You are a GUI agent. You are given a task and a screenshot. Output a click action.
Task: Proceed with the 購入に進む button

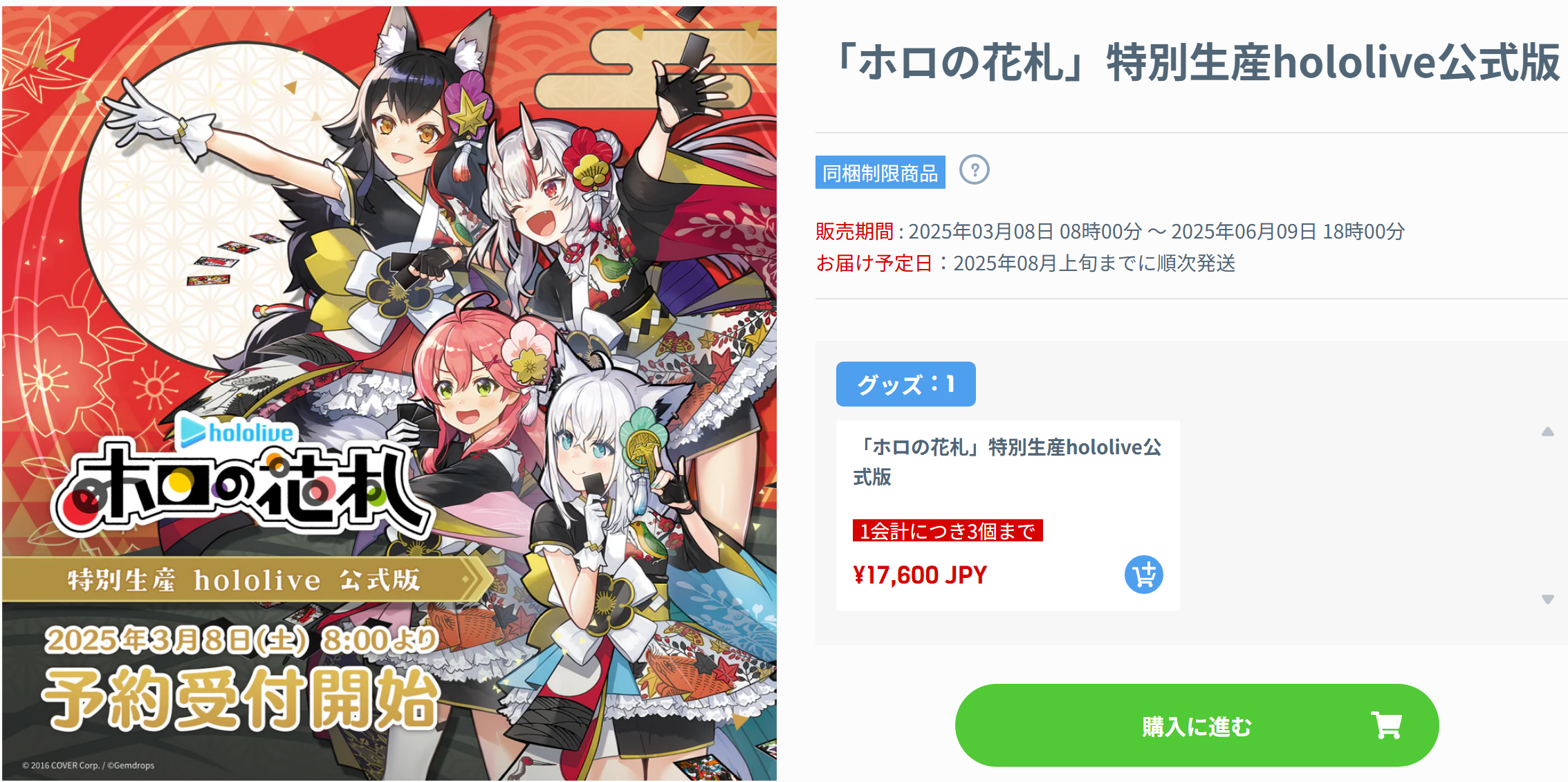click(1197, 725)
